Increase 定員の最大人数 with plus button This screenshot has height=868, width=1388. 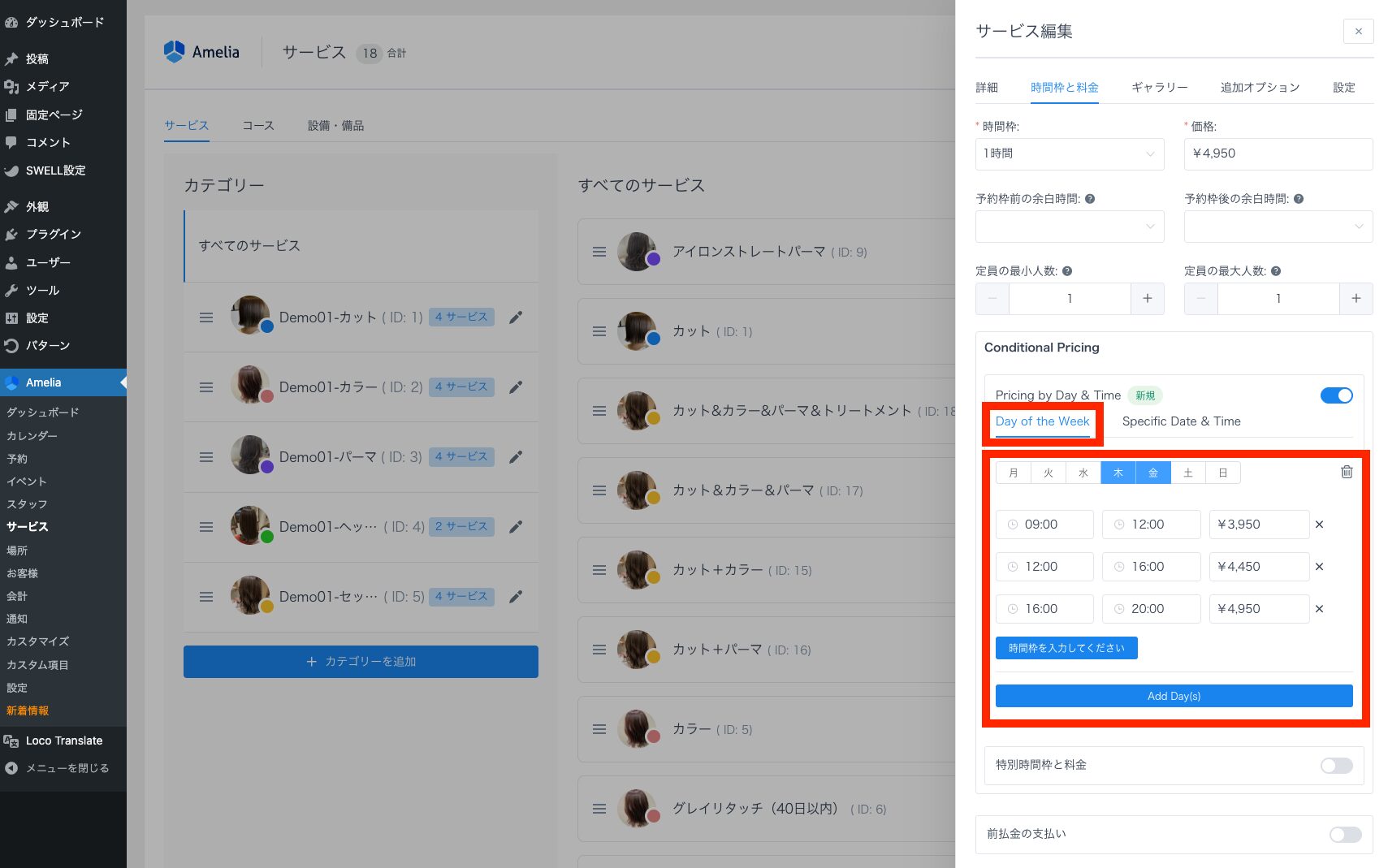pos(1356,299)
